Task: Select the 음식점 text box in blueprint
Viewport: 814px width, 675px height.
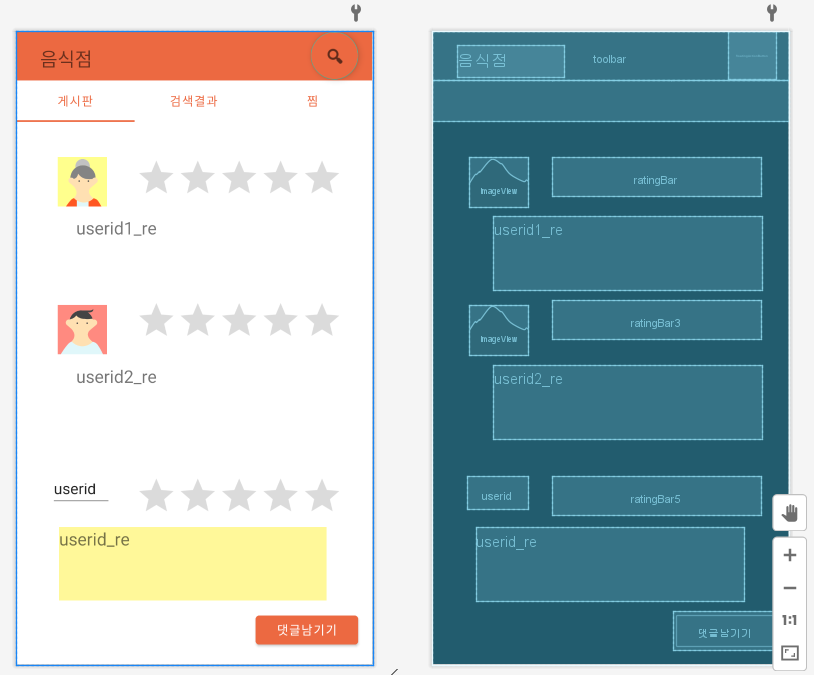Action: 511,61
